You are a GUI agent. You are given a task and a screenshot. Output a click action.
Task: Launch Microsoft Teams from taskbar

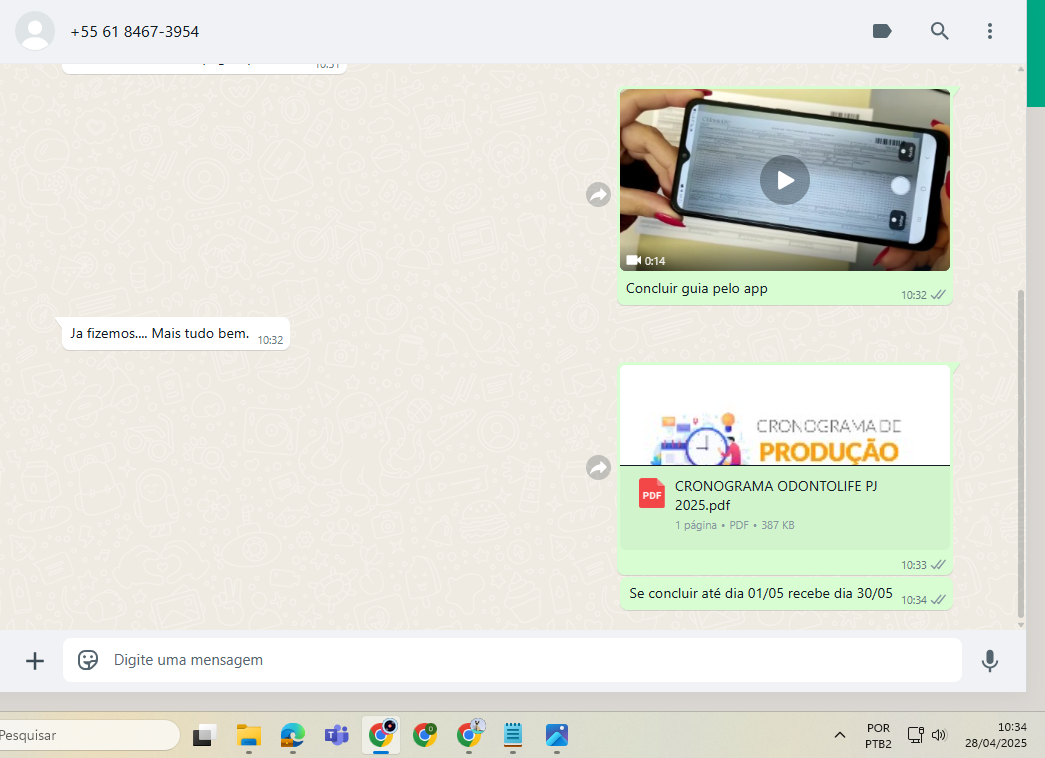(x=335, y=735)
